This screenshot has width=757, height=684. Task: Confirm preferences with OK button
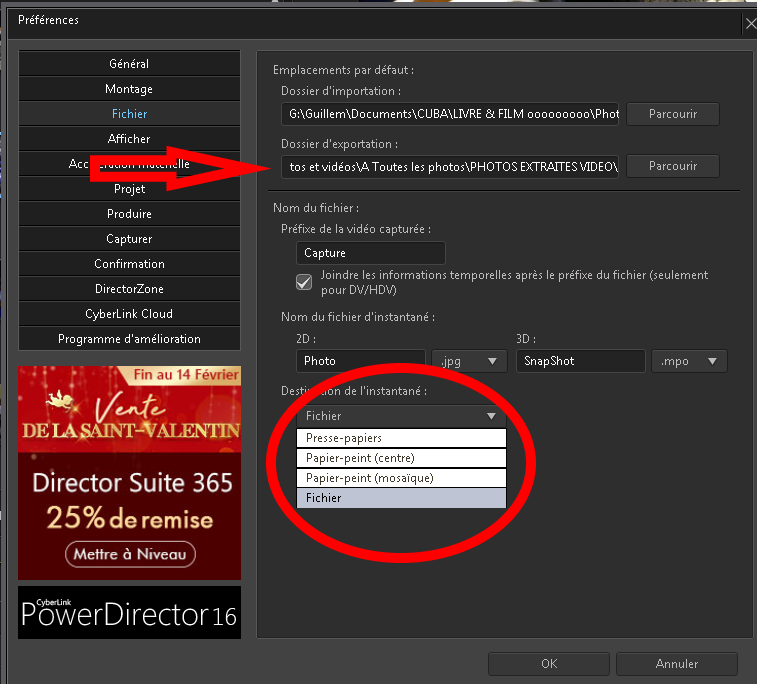[549, 664]
